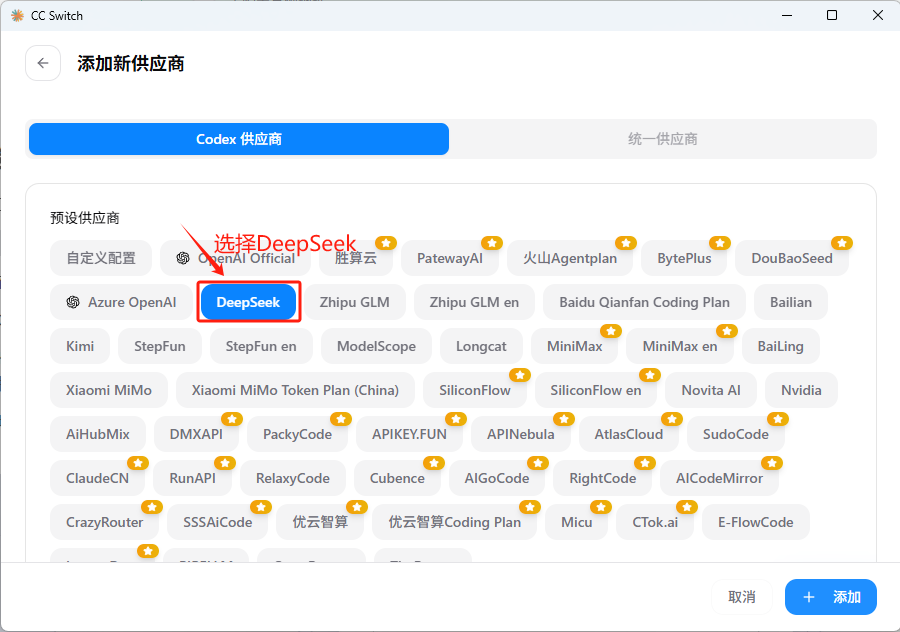
Task: Choose the OpenAI Official preset
Action: (x=235, y=258)
